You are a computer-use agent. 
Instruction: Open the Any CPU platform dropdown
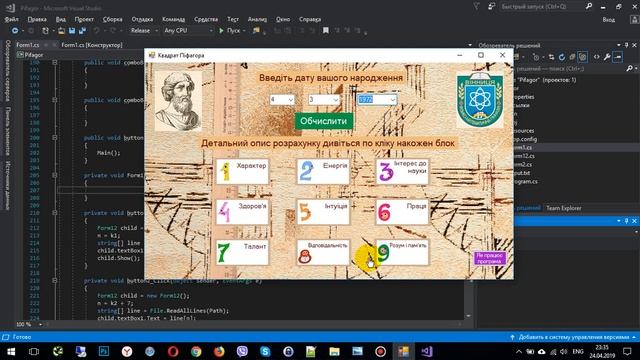[188, 31]
